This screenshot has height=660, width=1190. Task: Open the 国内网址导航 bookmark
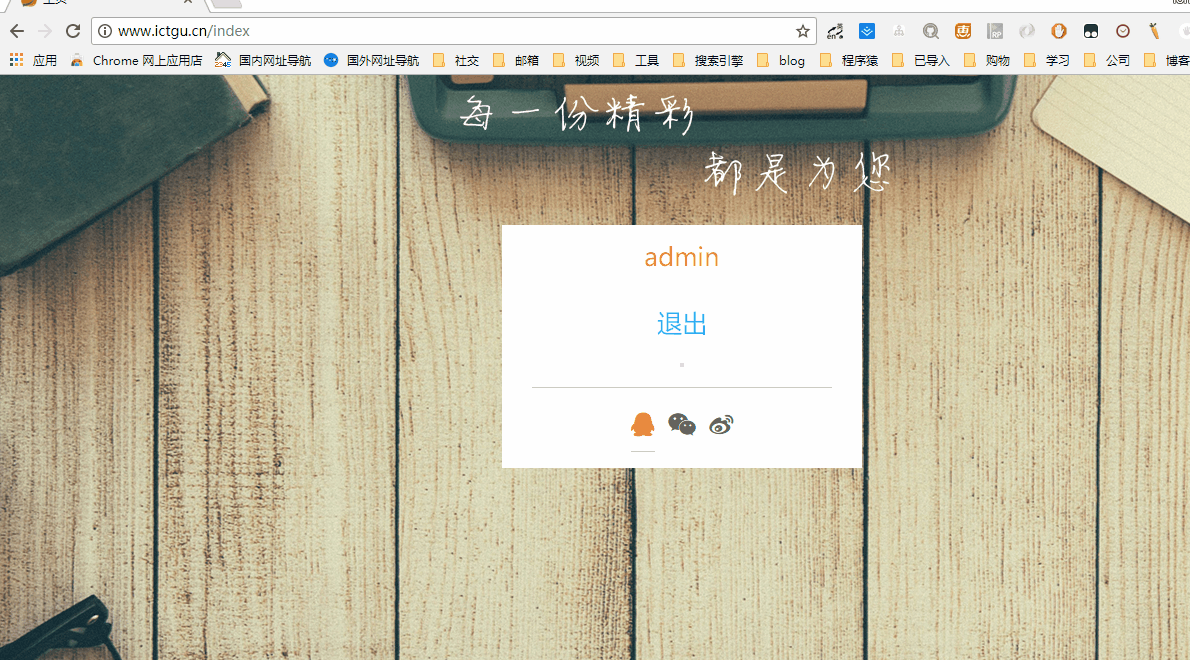click(x=263, y=61)
